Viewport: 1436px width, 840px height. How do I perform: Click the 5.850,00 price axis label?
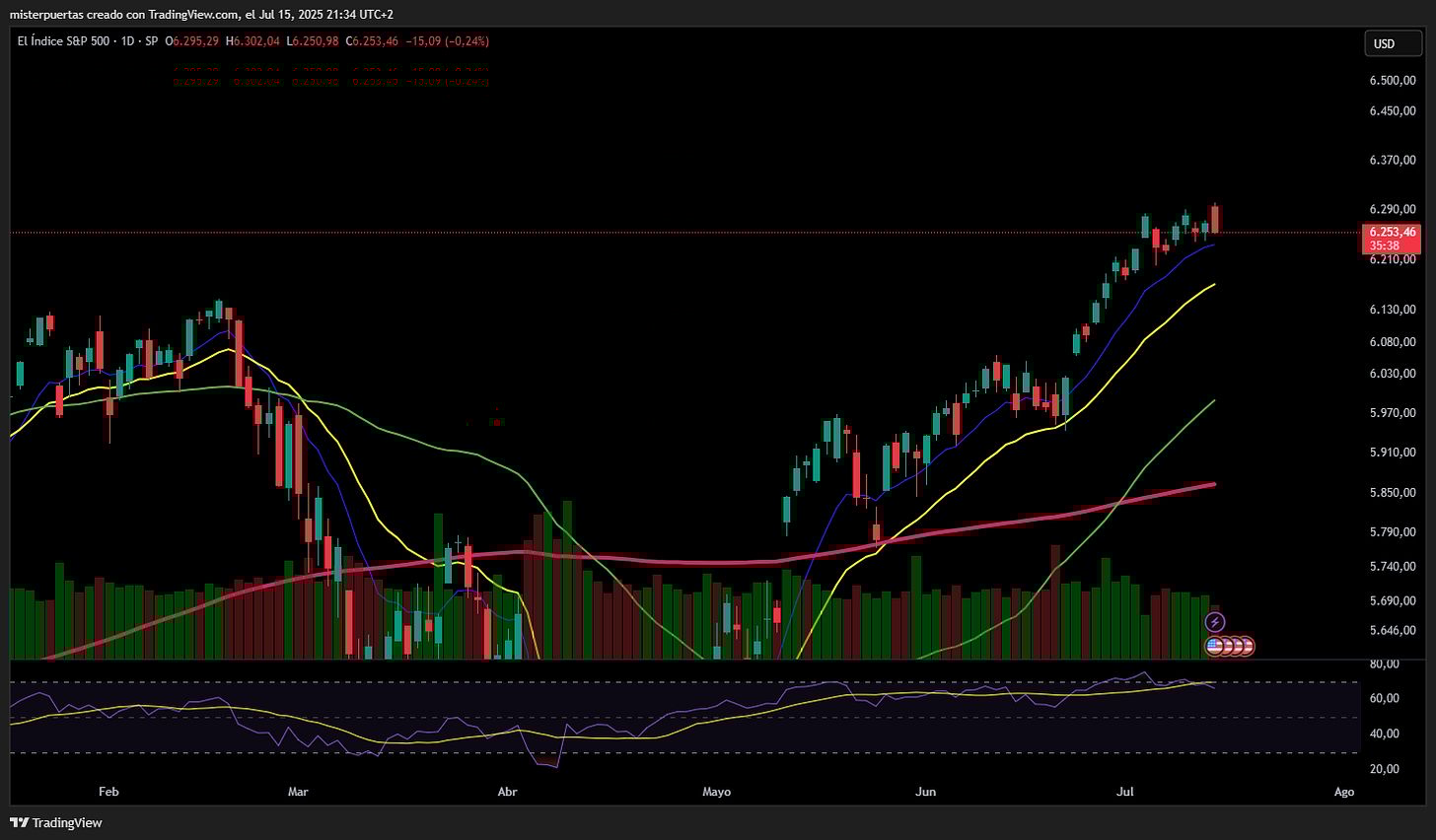coord(1393,493)
